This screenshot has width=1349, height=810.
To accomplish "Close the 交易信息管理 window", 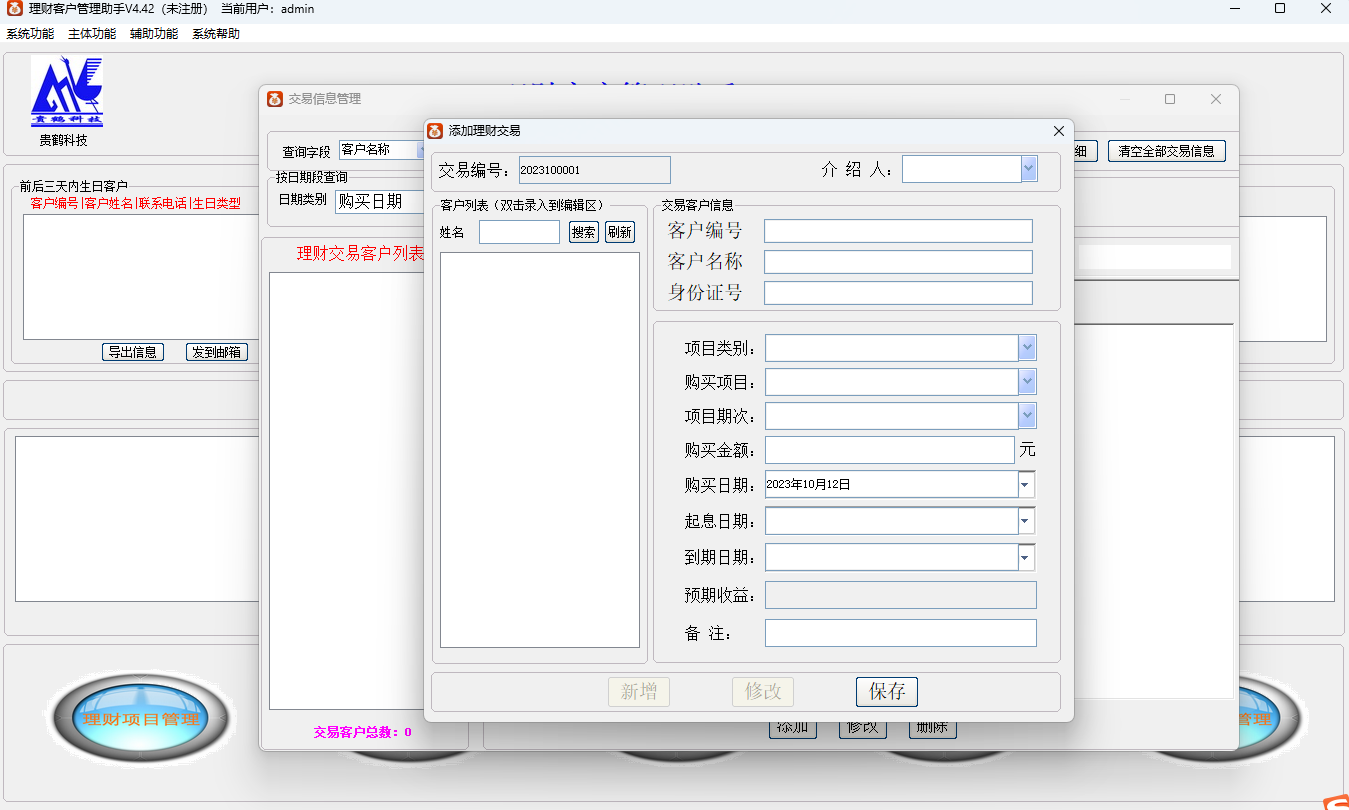I will point(1216,99).
